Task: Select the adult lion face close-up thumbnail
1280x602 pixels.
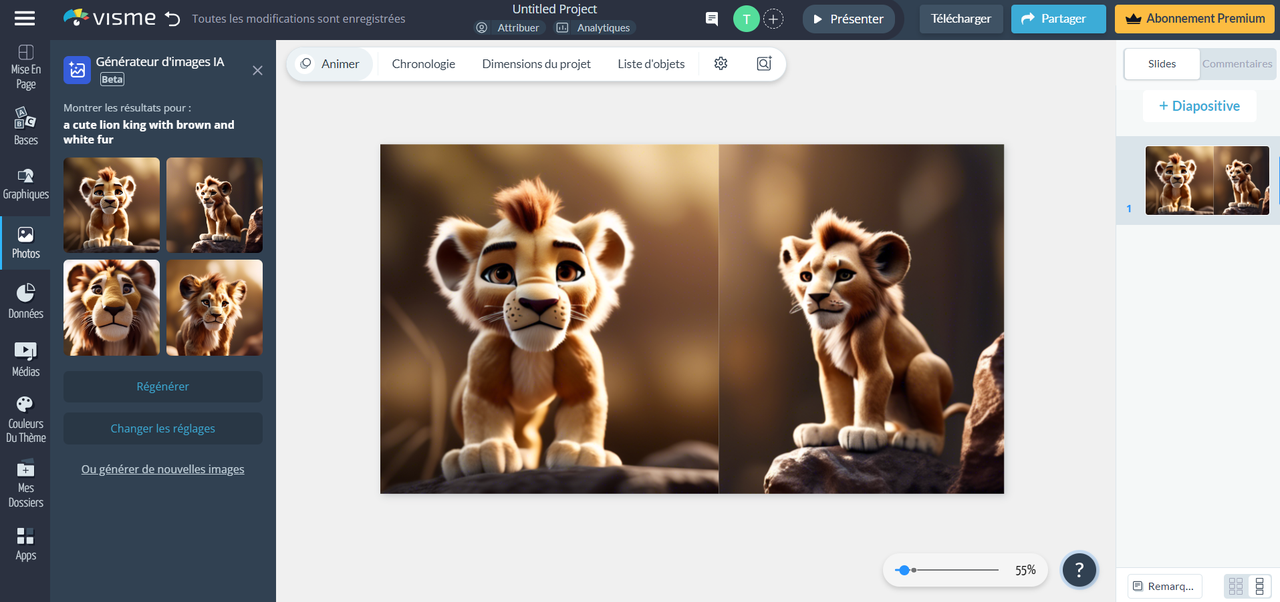Action: [x=112, y=308]
